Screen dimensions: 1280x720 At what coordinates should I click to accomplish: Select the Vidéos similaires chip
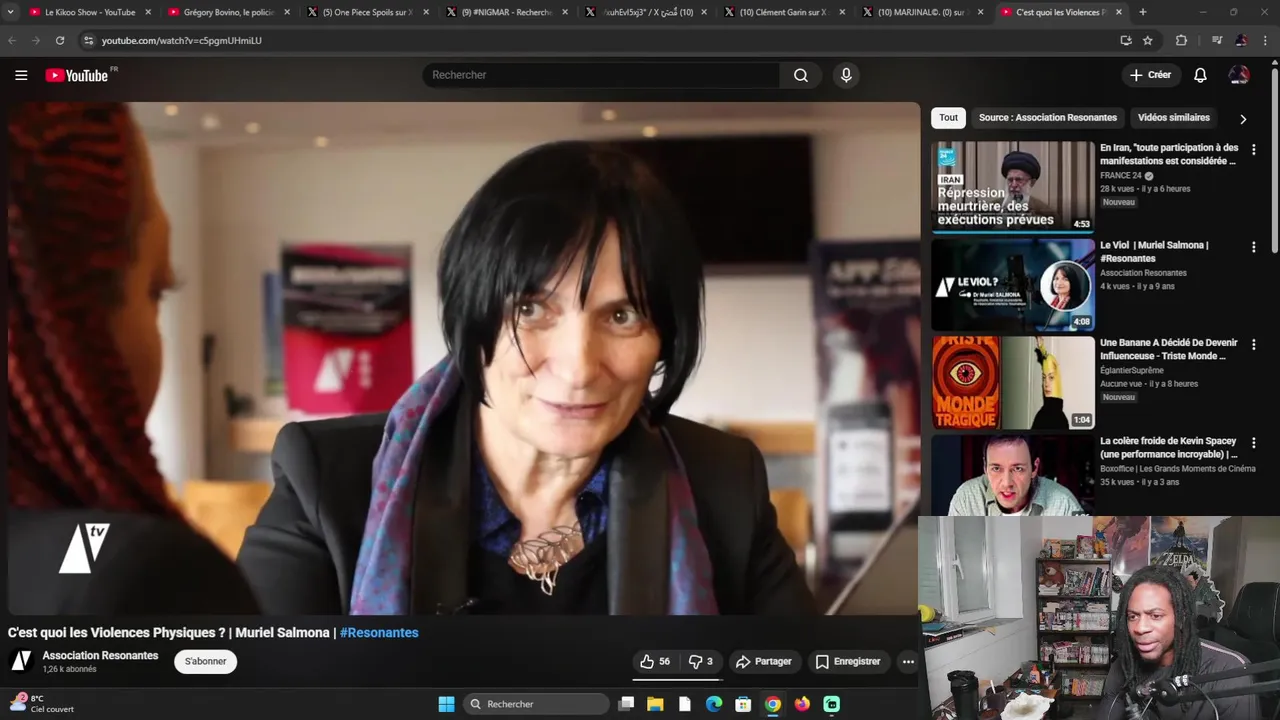(1174, 117)
